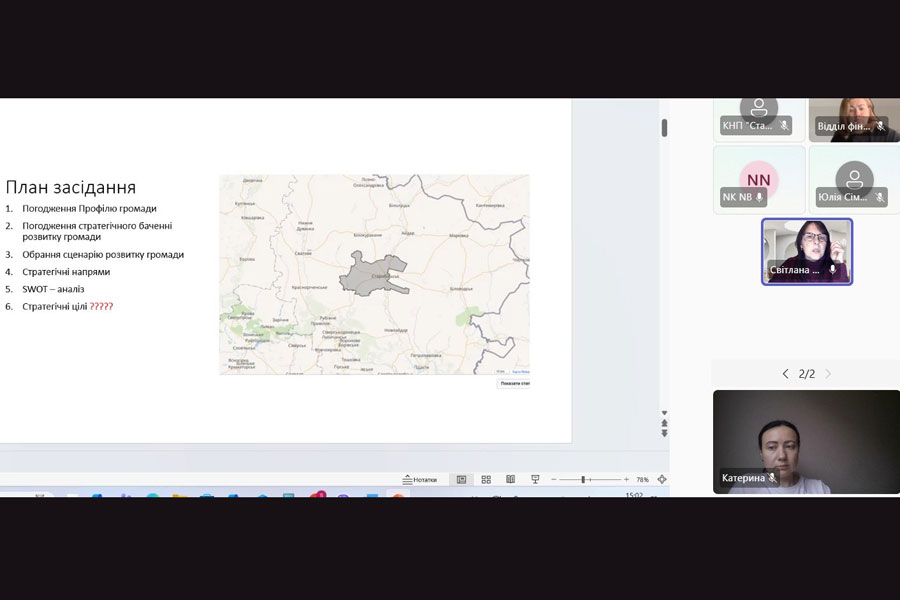
Task: Go to previous slide double-arrow button
Action: click(665, 423)
